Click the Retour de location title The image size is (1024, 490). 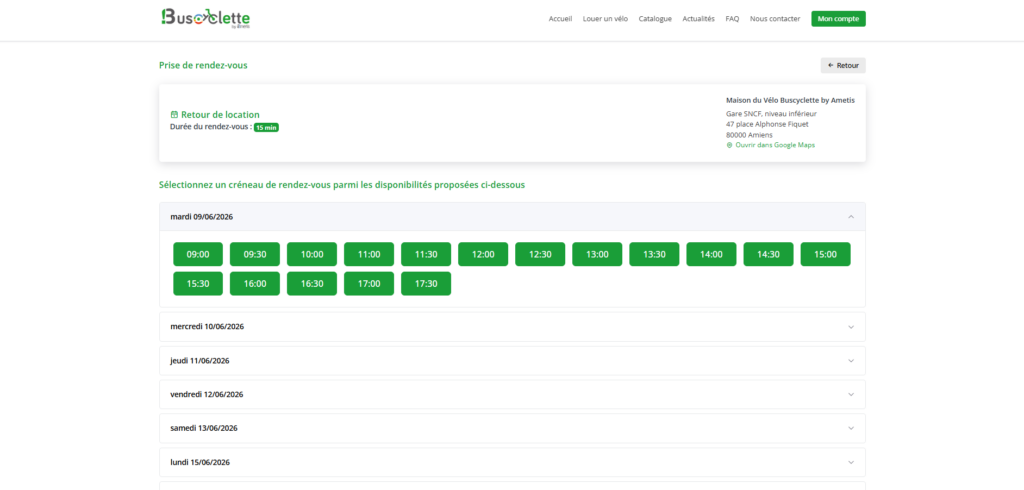click(220, 114)
